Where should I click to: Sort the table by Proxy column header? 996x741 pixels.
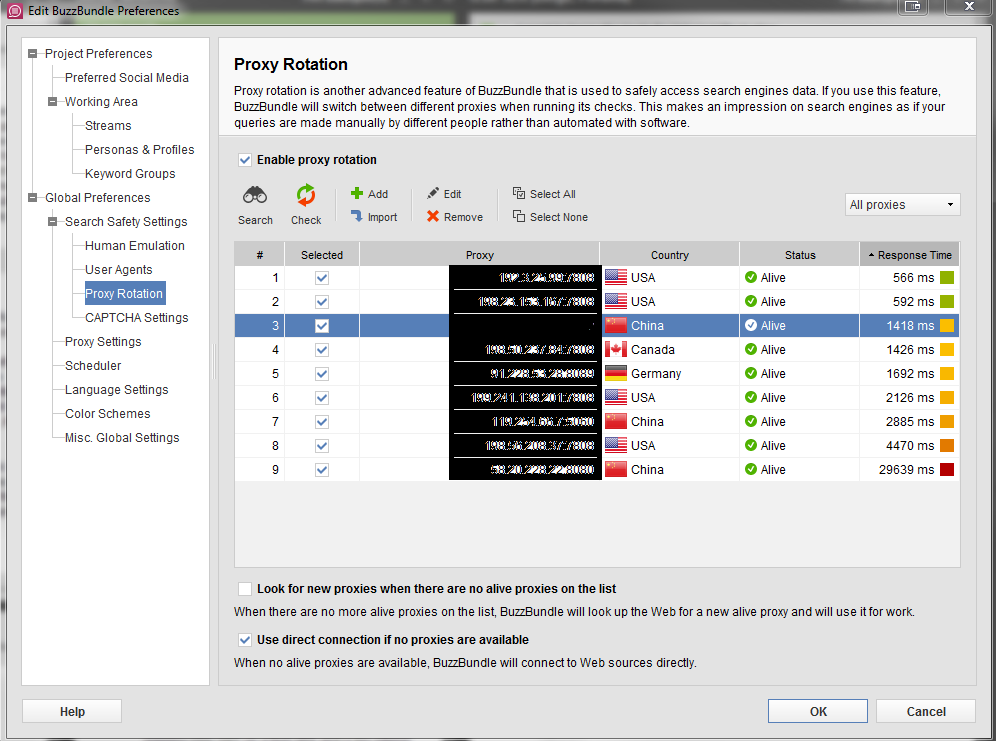(480, 255)
